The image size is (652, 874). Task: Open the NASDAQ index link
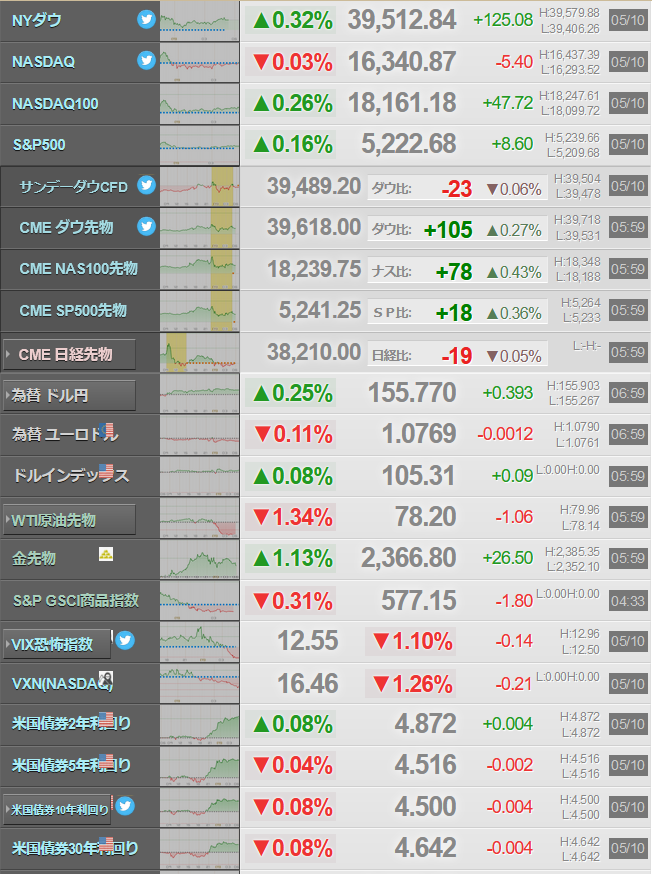tap(43, 62)
